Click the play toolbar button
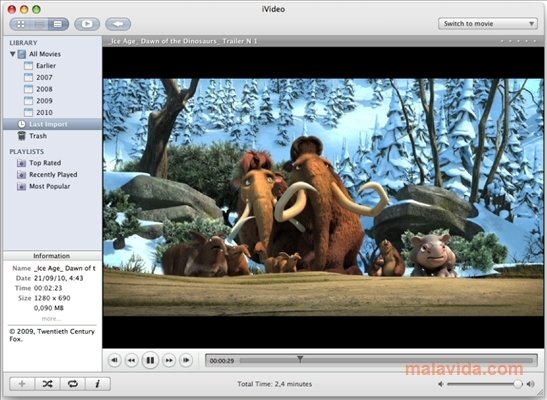The image size is (547, 400). [87, 24]
